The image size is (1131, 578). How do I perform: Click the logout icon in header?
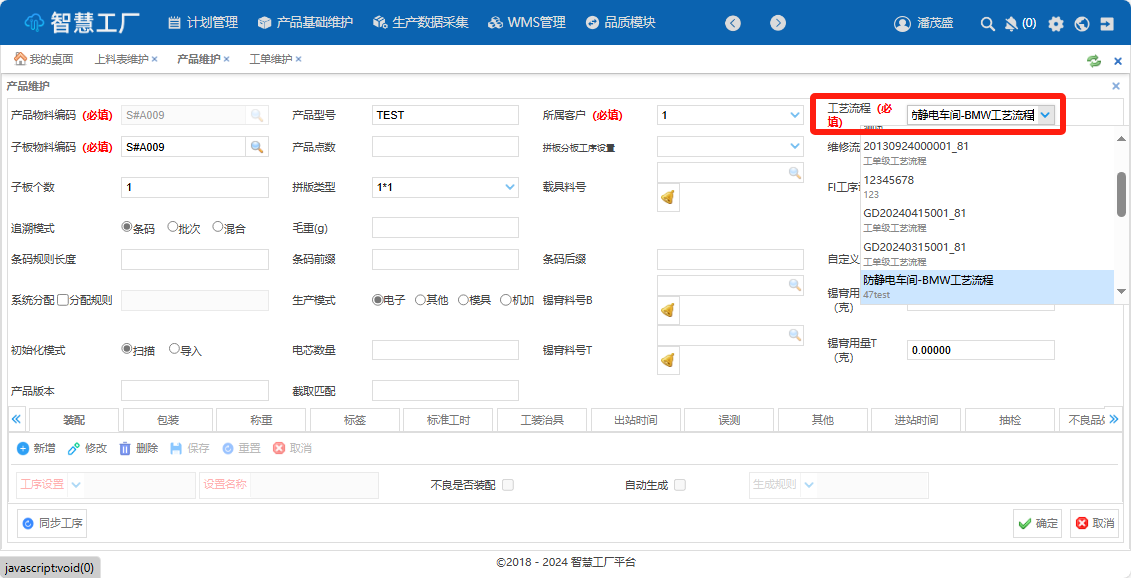1107,23
